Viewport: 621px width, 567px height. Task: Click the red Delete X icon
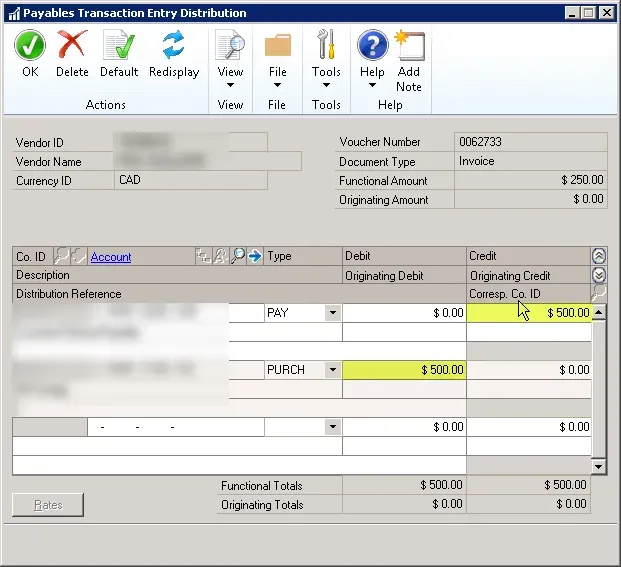click(72, 46)
